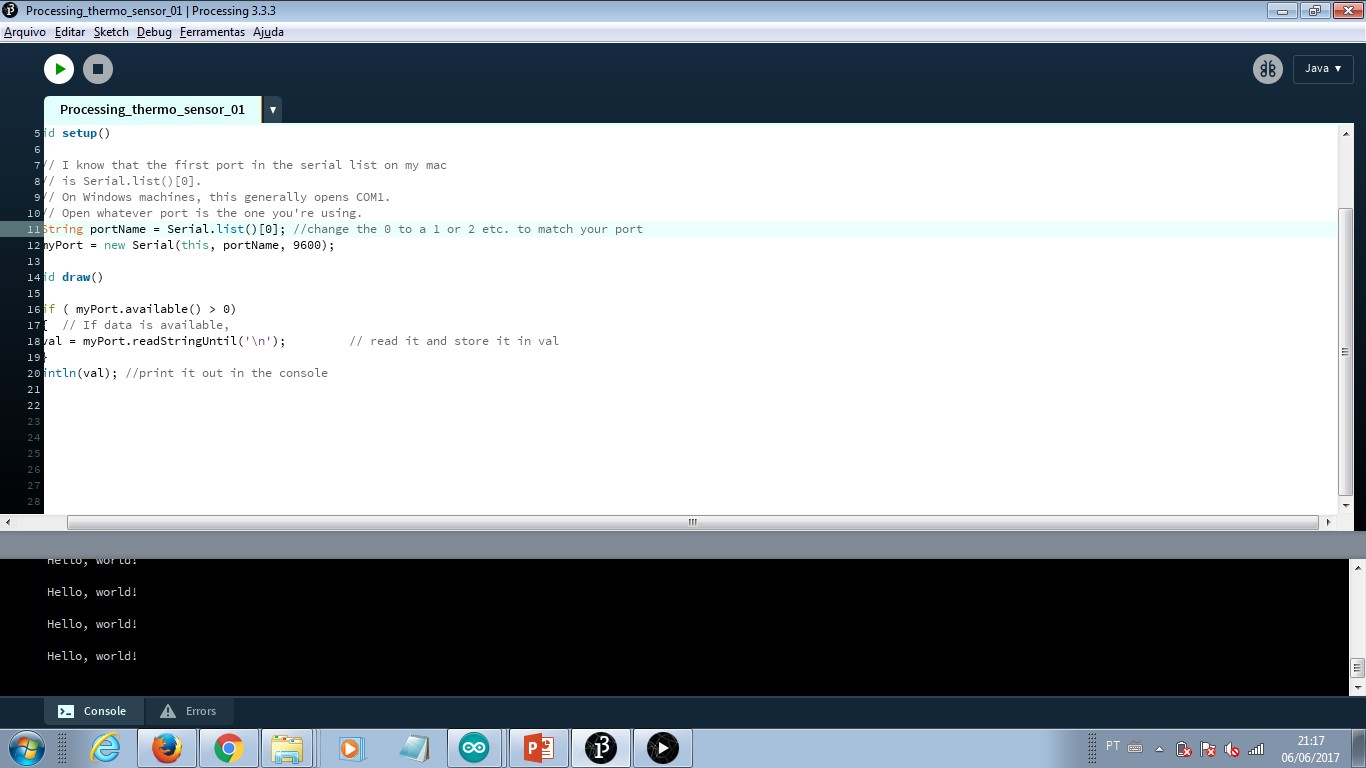Click the 'On Windows machines' comment line
Viewport: 1366px width, 768px height.
tap(218, 197)
